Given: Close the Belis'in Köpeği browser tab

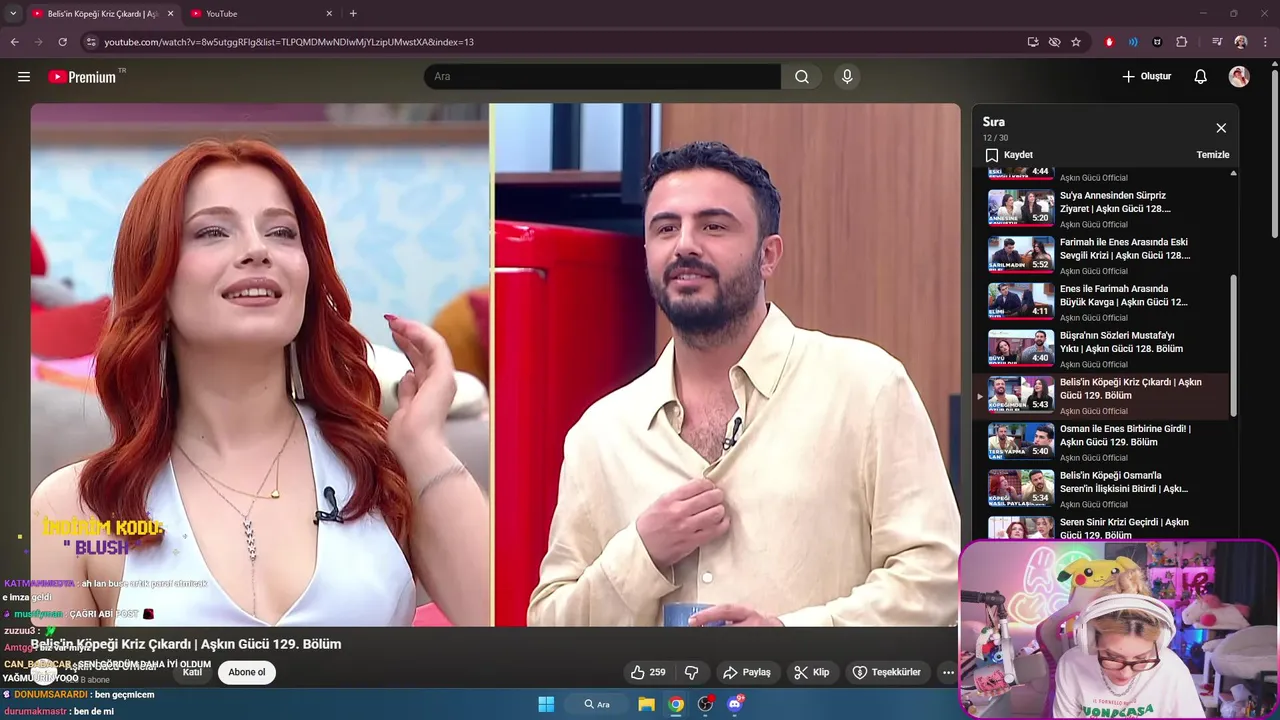Looking at the screenshot, I should tap(170, 14).
